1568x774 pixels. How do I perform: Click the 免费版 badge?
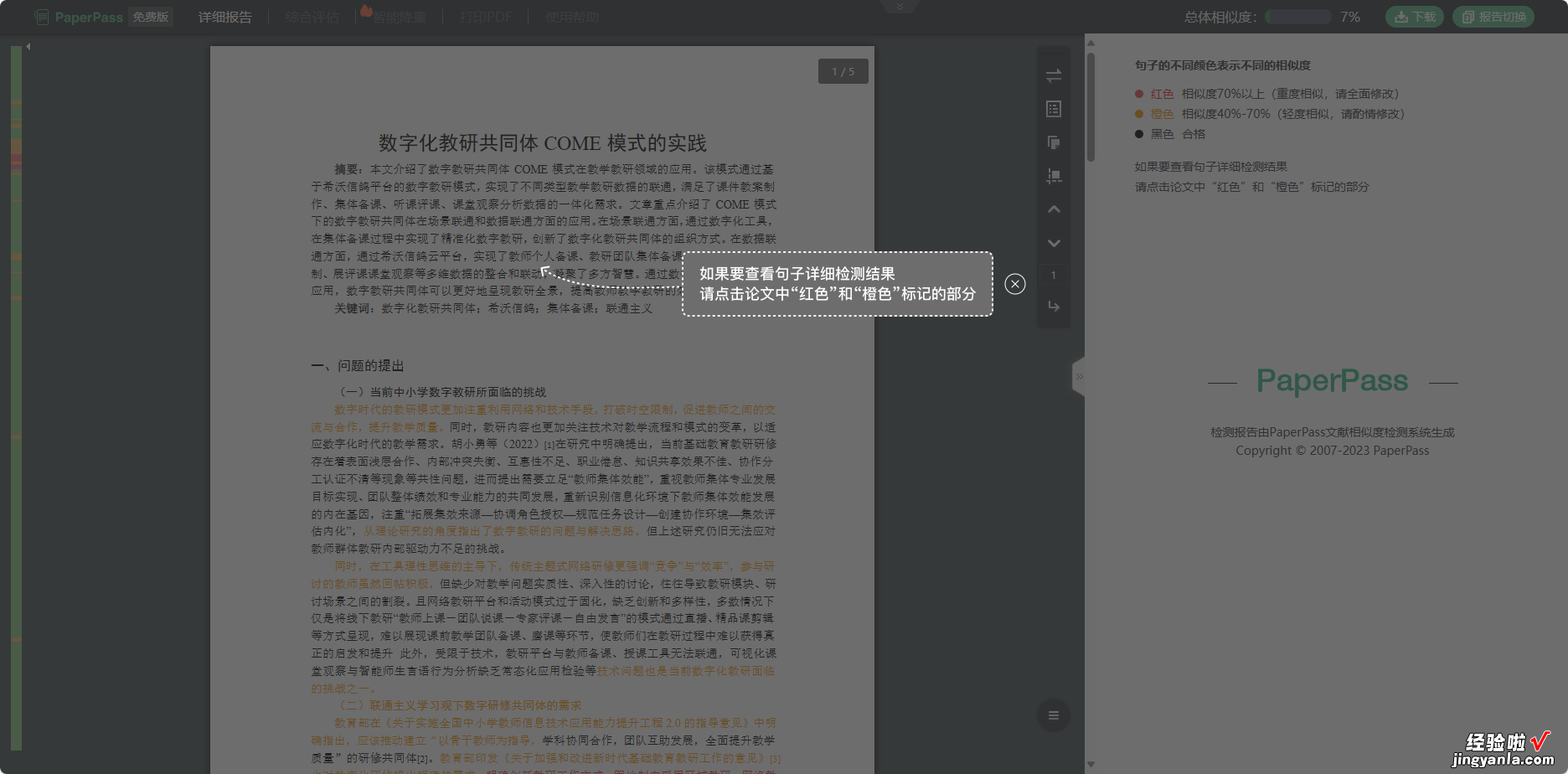point(151,17)
